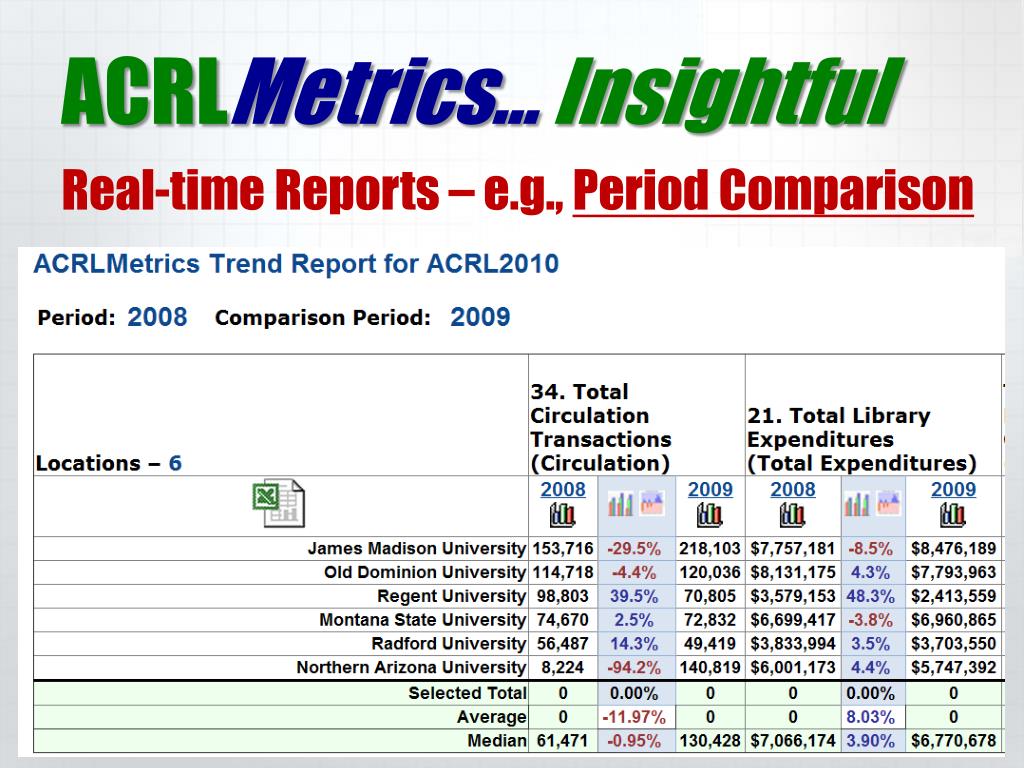Click the ACRLMetrics Trend Report title
The height and width of the screenshot is (768, 1024).
[x=296, y=264]
